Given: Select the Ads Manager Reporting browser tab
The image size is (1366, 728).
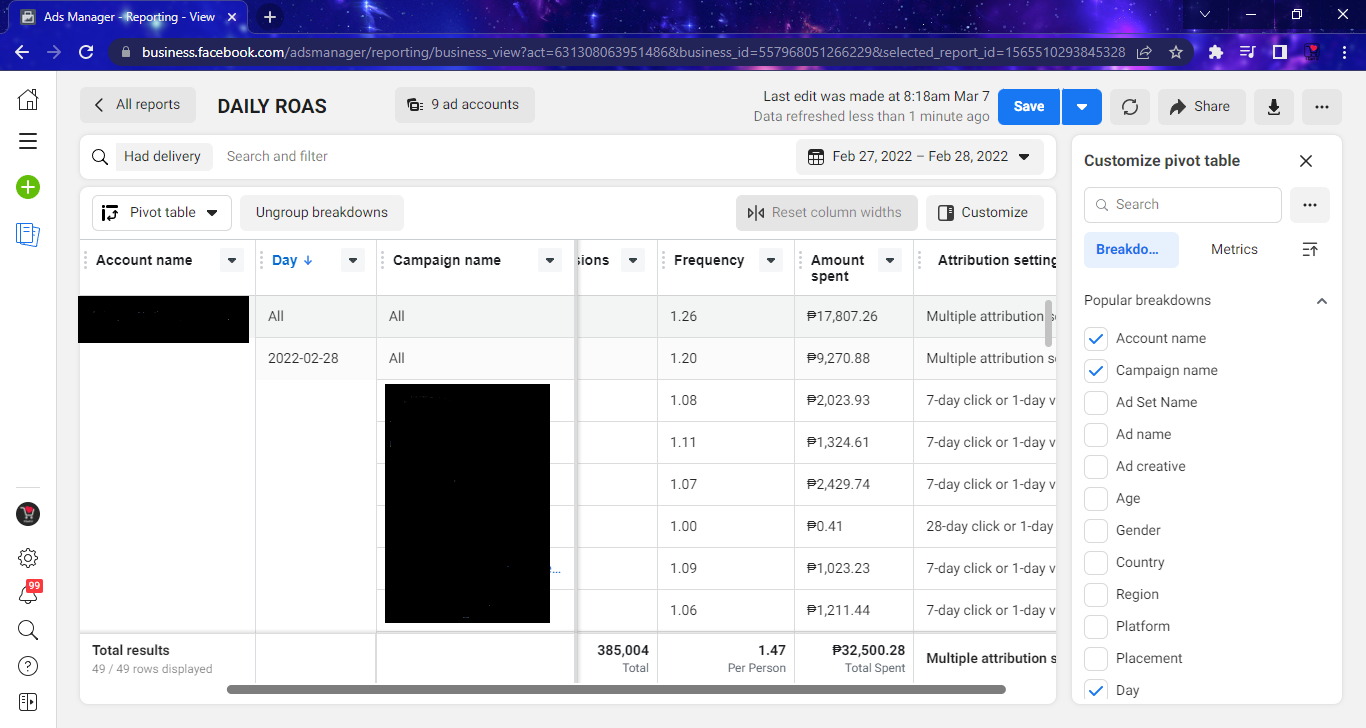Looking at the screenshot, I should (126, 18).
